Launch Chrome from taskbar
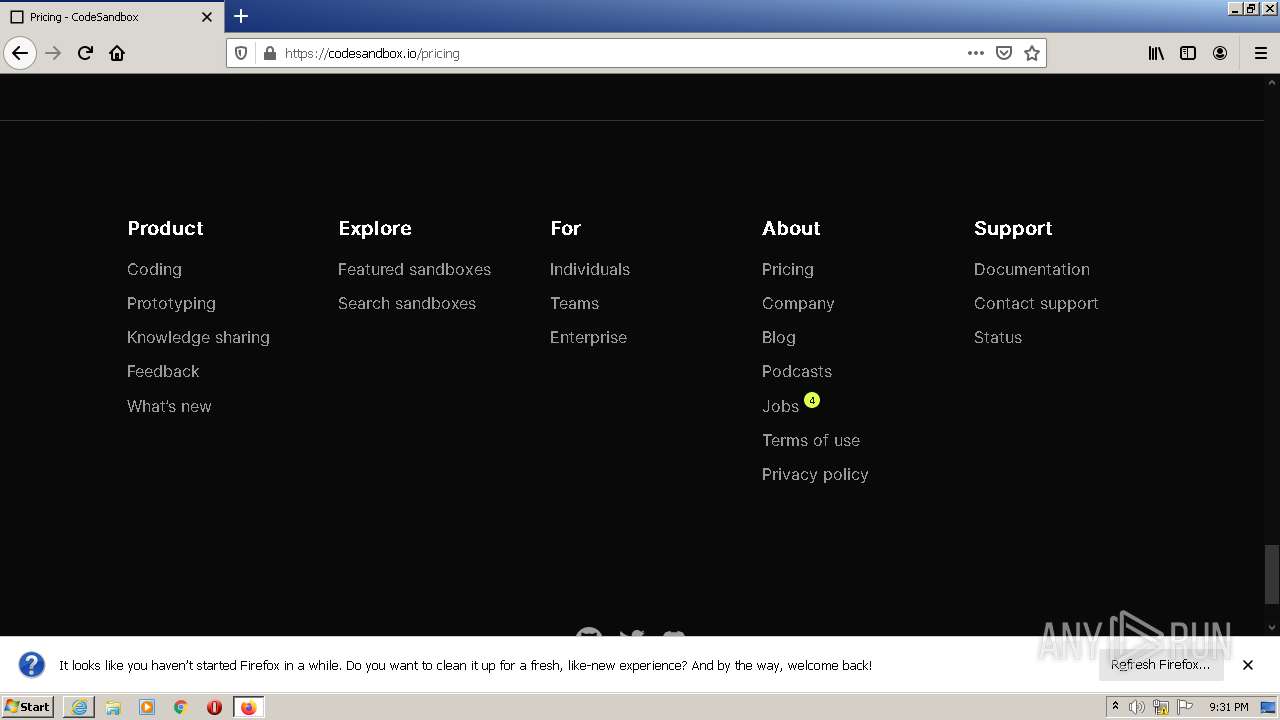Screen dimensions: 1280x720 coord(181,707)
